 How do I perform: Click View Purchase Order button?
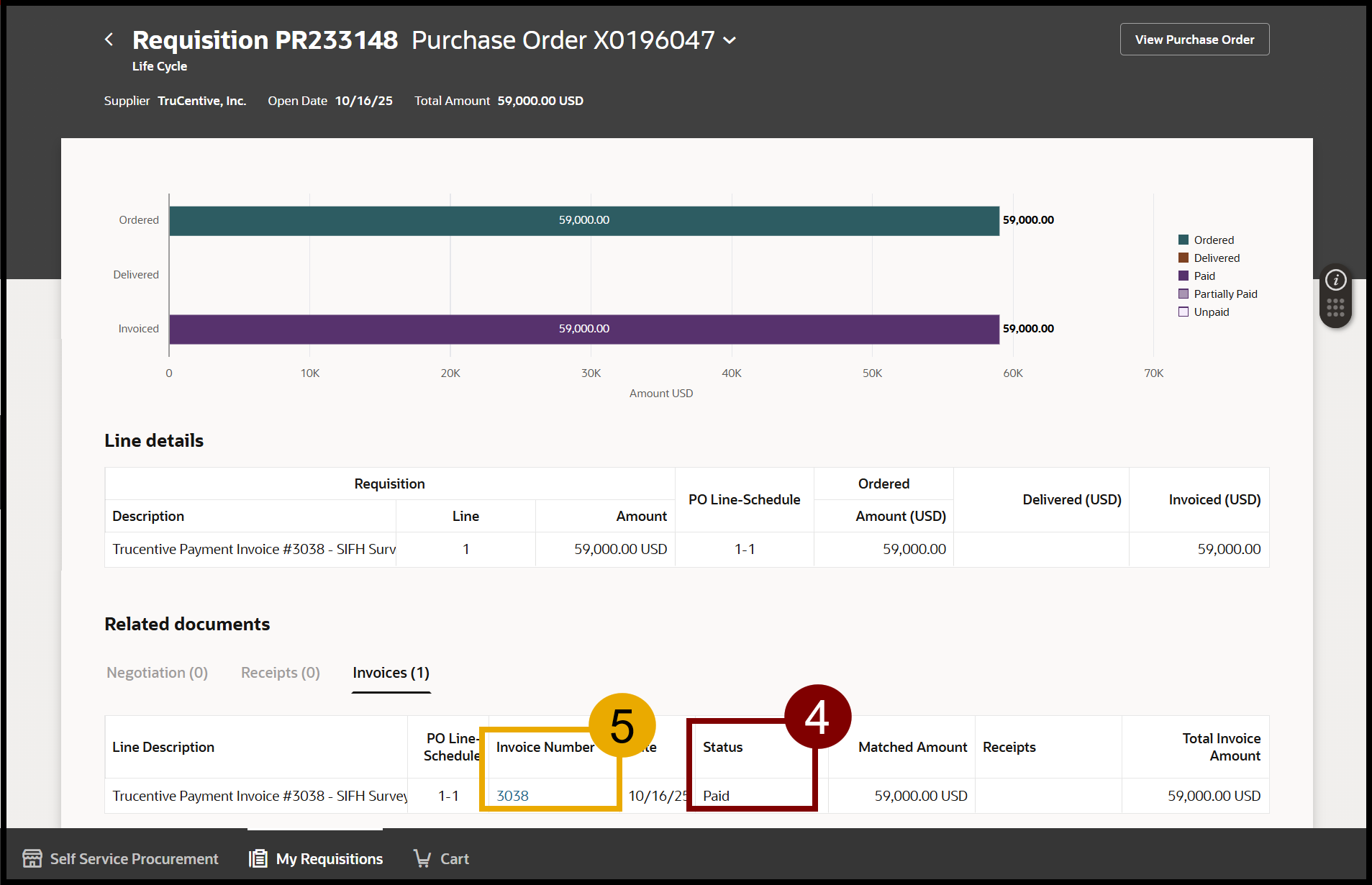(1194, 40)
